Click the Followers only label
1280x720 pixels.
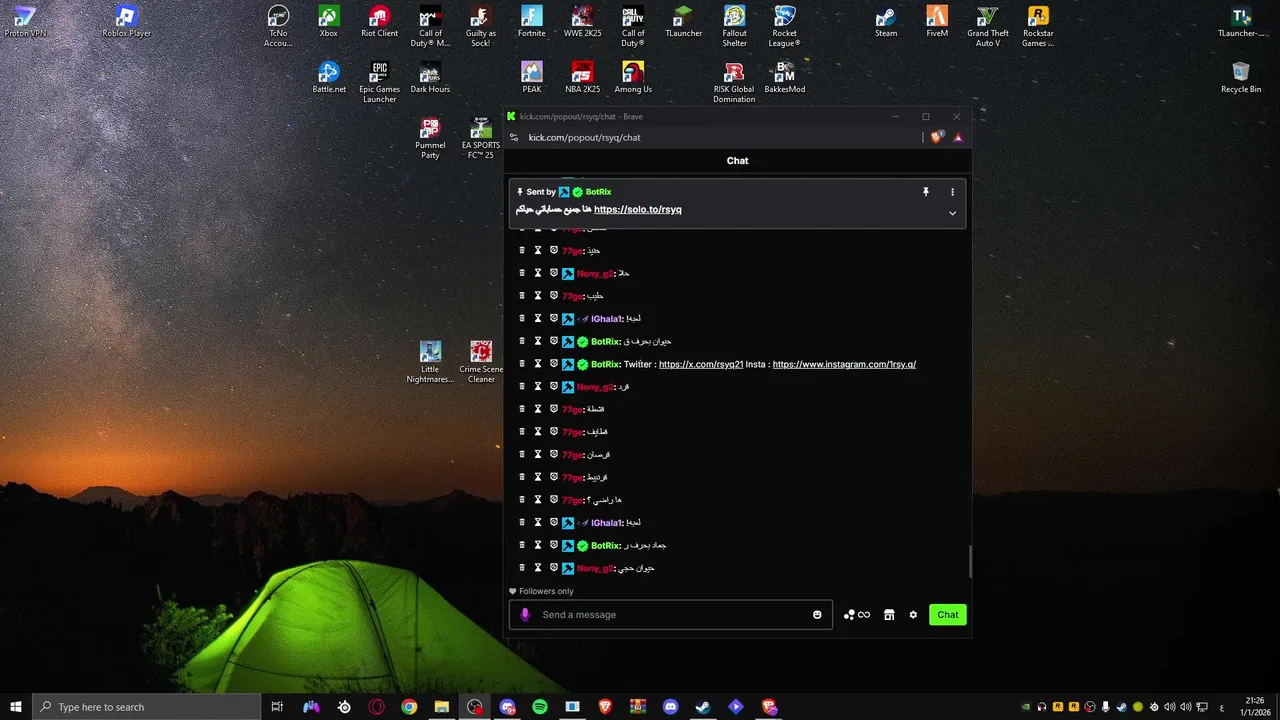(546, 591)
